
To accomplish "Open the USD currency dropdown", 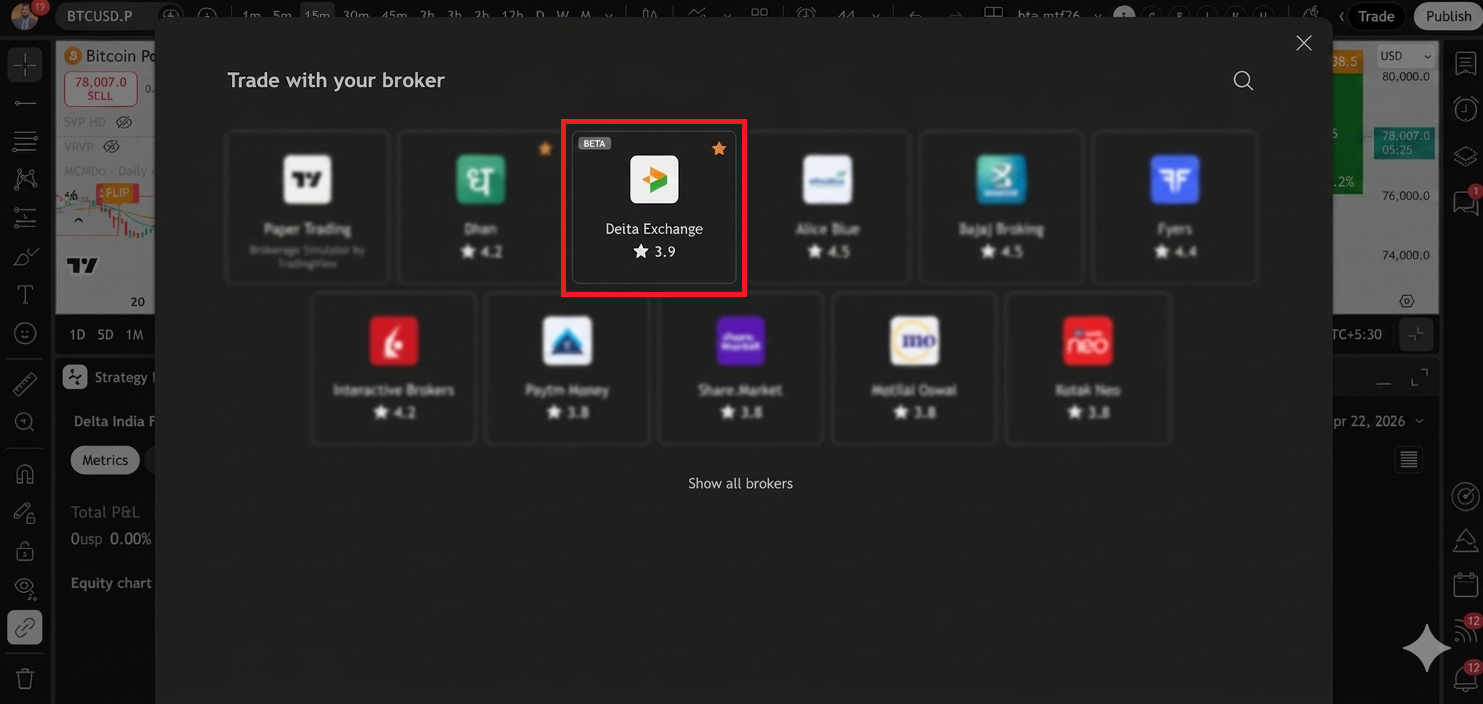I will (1406, 57).
